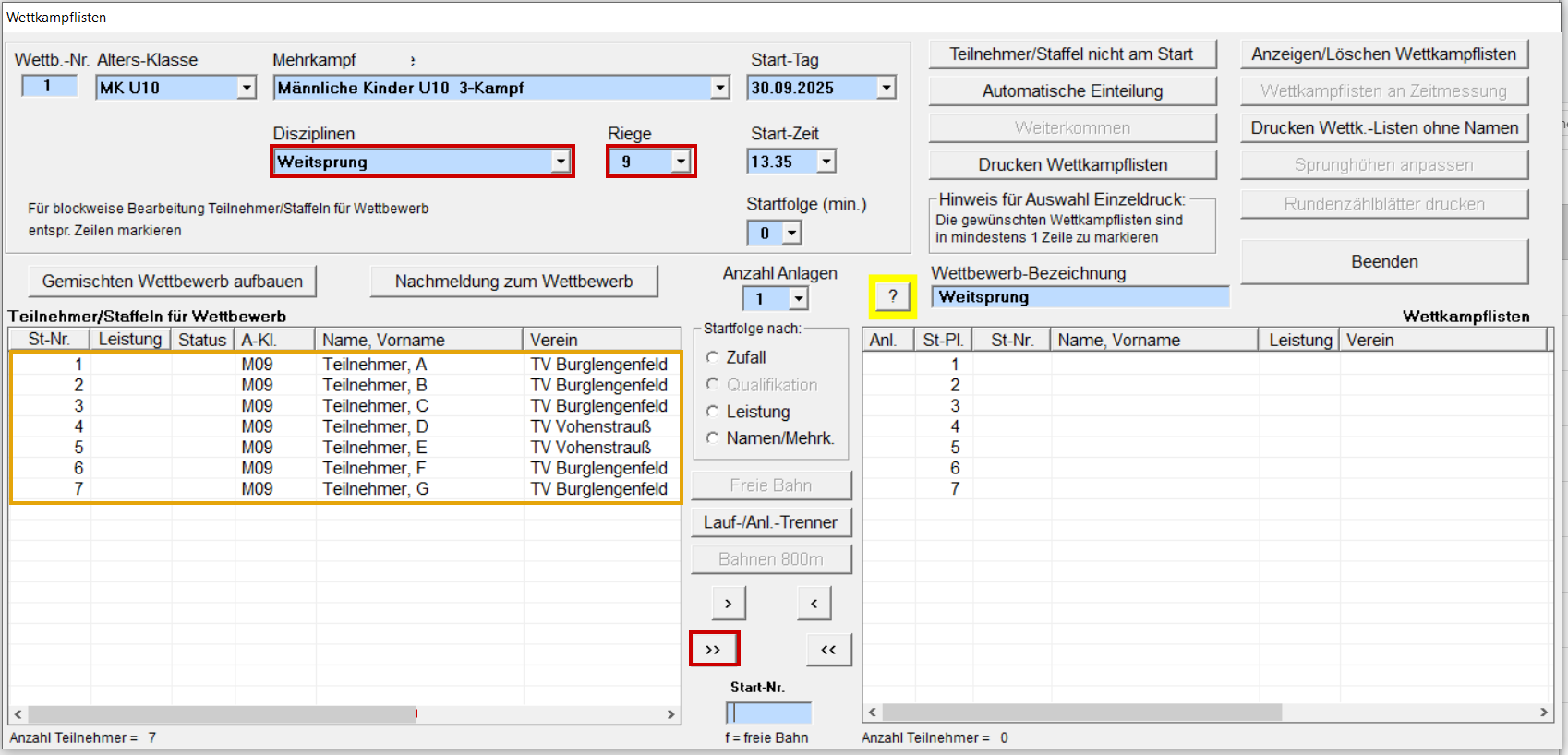Select Leistung start order option
Image resolution: width=1568 pixels, height=755 pixels.
712,412
